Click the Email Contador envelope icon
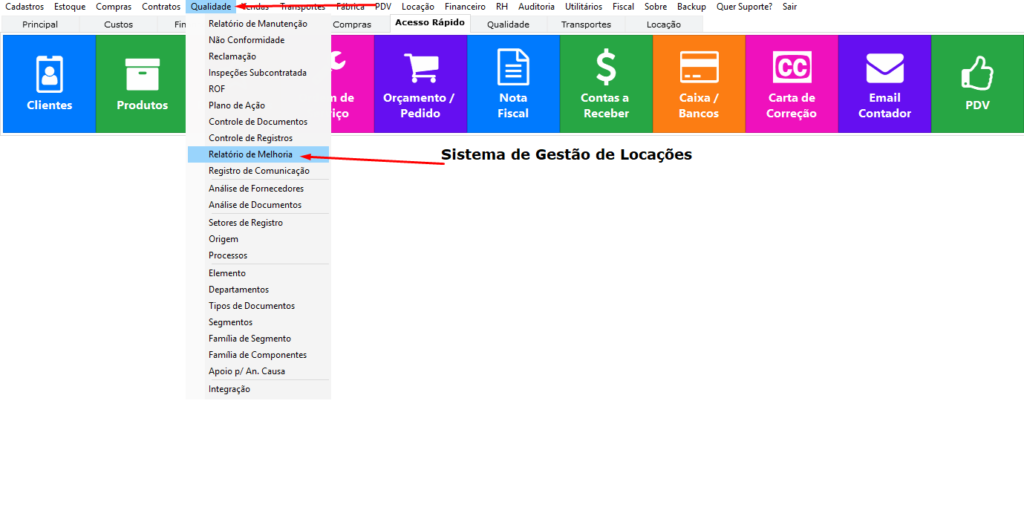The height and width of the screenshot is (519, 1024). tap(884, 68)
